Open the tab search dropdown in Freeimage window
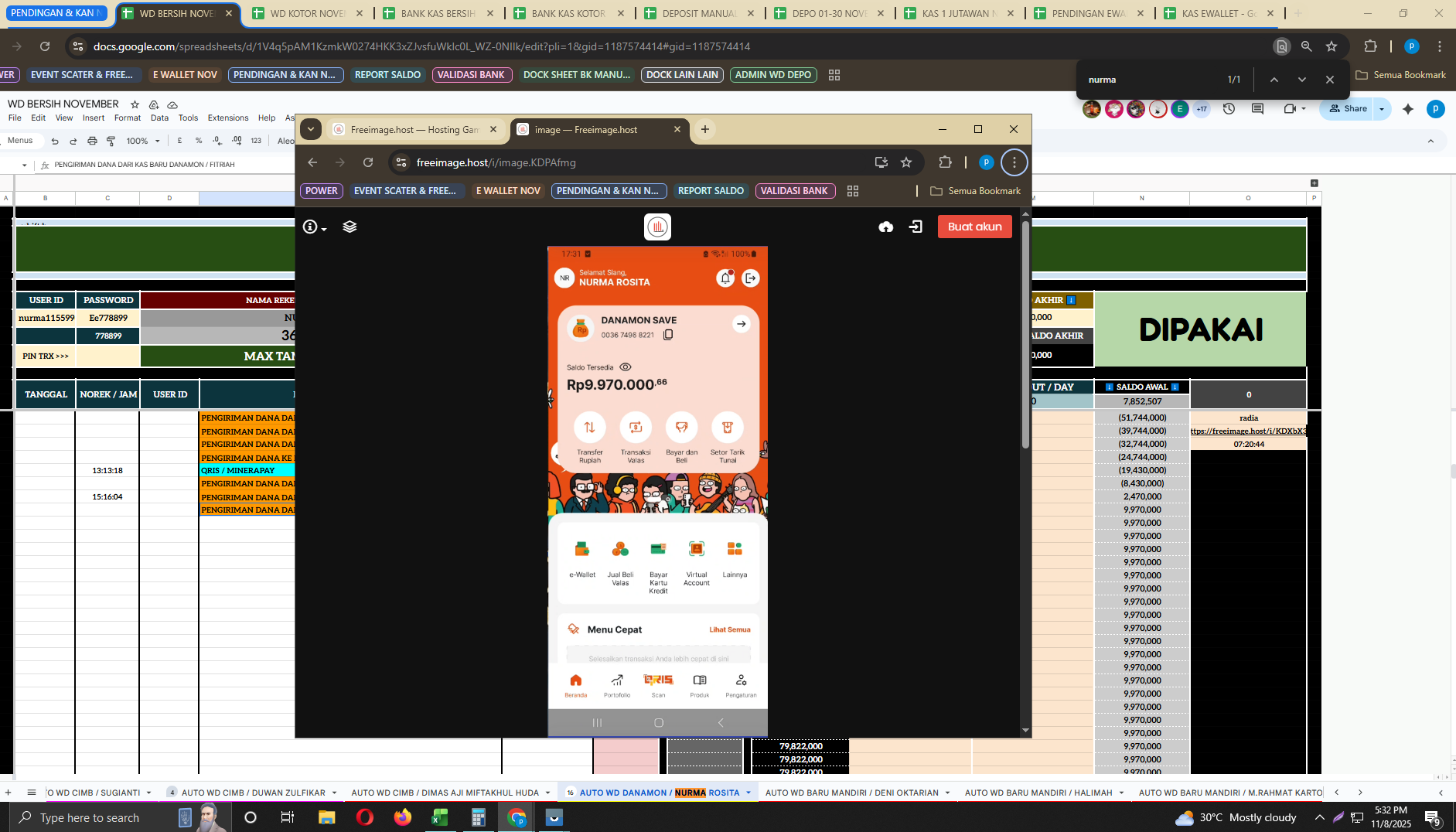This screenshot has height=832, width=1456. pyautogui.click(x=311, y=129)
